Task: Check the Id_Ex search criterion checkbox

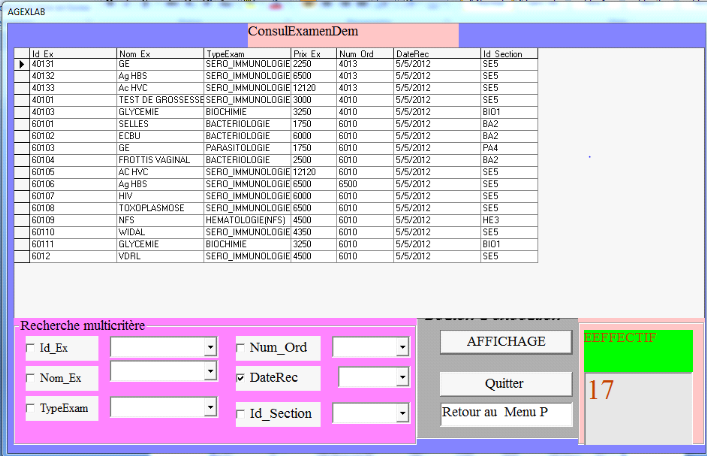Action: click(x=30, y=348)
